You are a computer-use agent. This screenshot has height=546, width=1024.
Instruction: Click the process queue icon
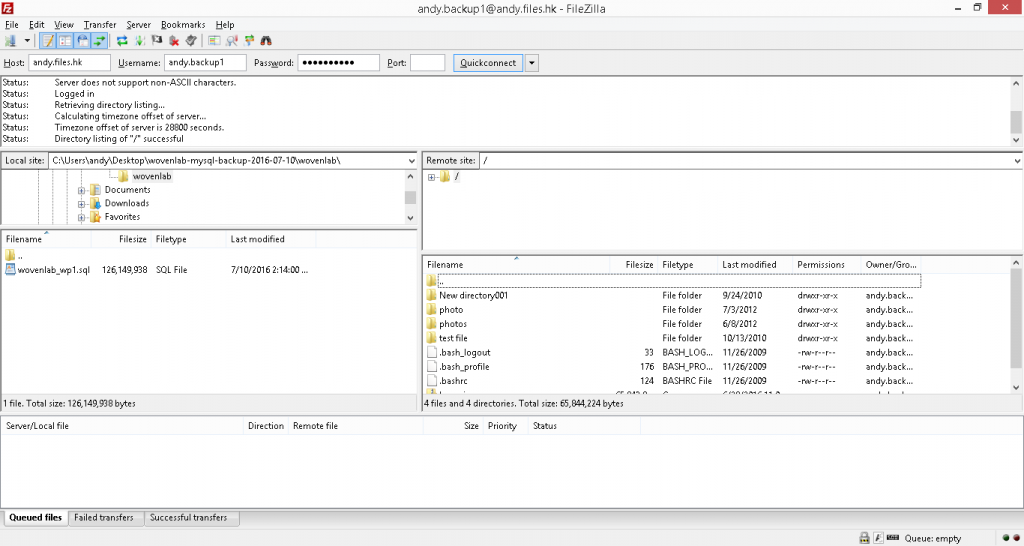coord(139,40)
